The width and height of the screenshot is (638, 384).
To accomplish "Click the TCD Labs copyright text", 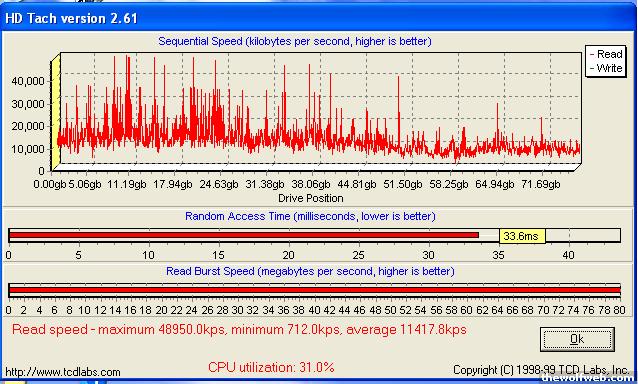I will click(541, 370).
